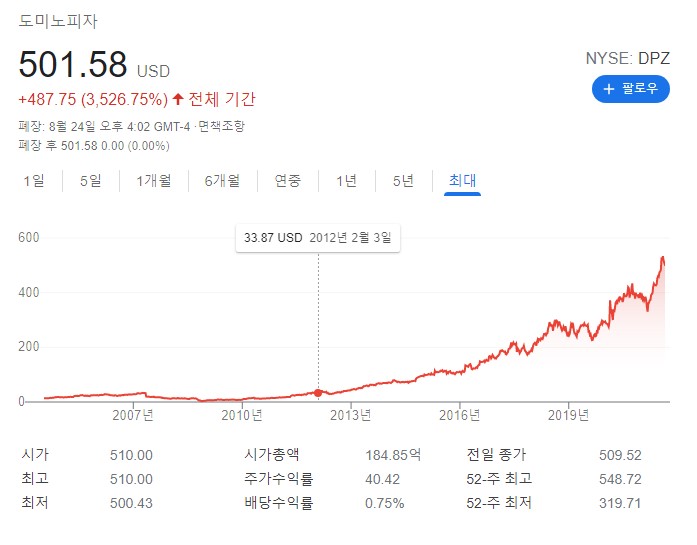Select the 5년 time range tab
The image size is (697, 545).
click(x=403, y=181)
